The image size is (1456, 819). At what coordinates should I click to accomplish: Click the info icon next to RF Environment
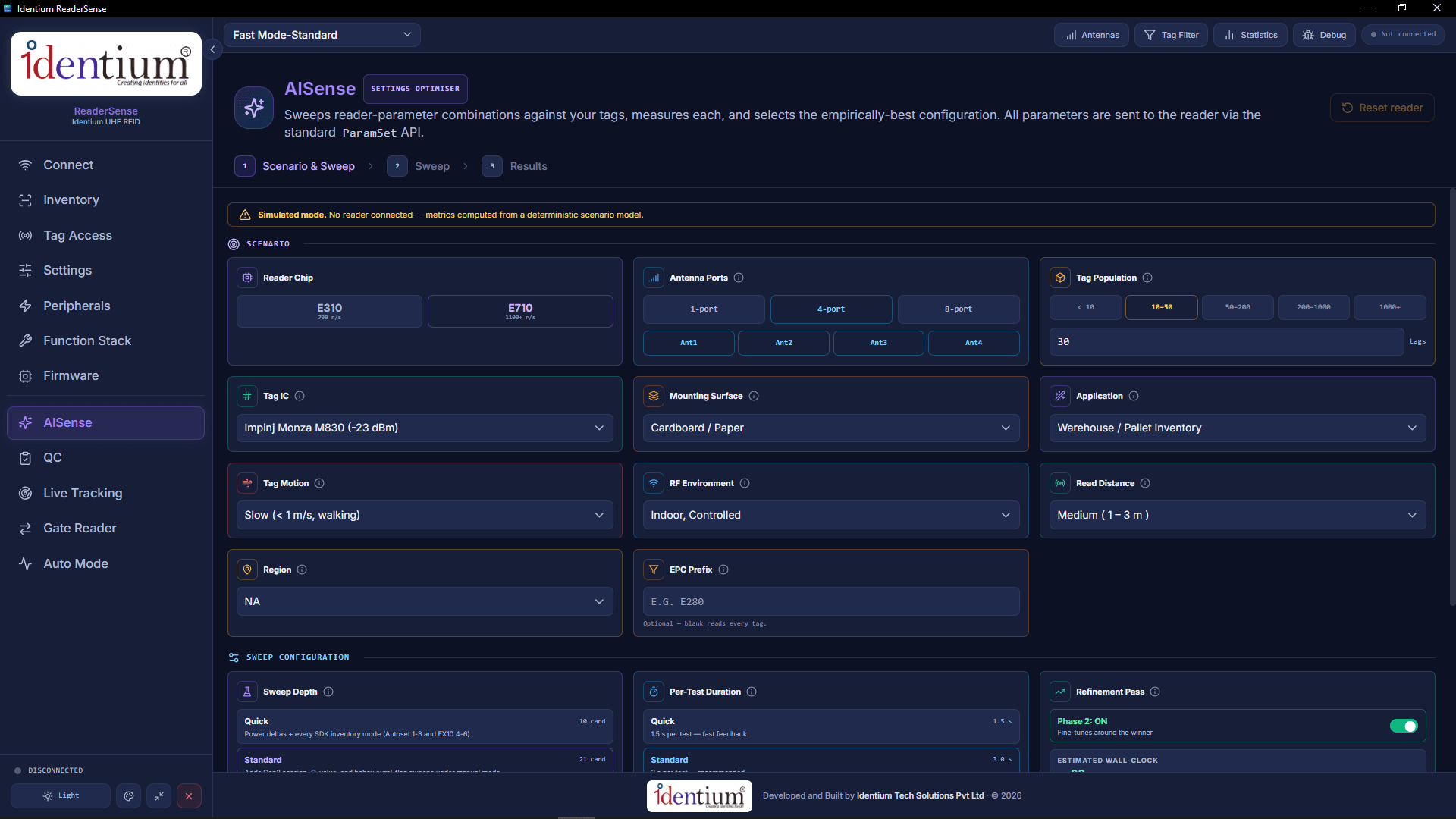[x=745, y=483]
